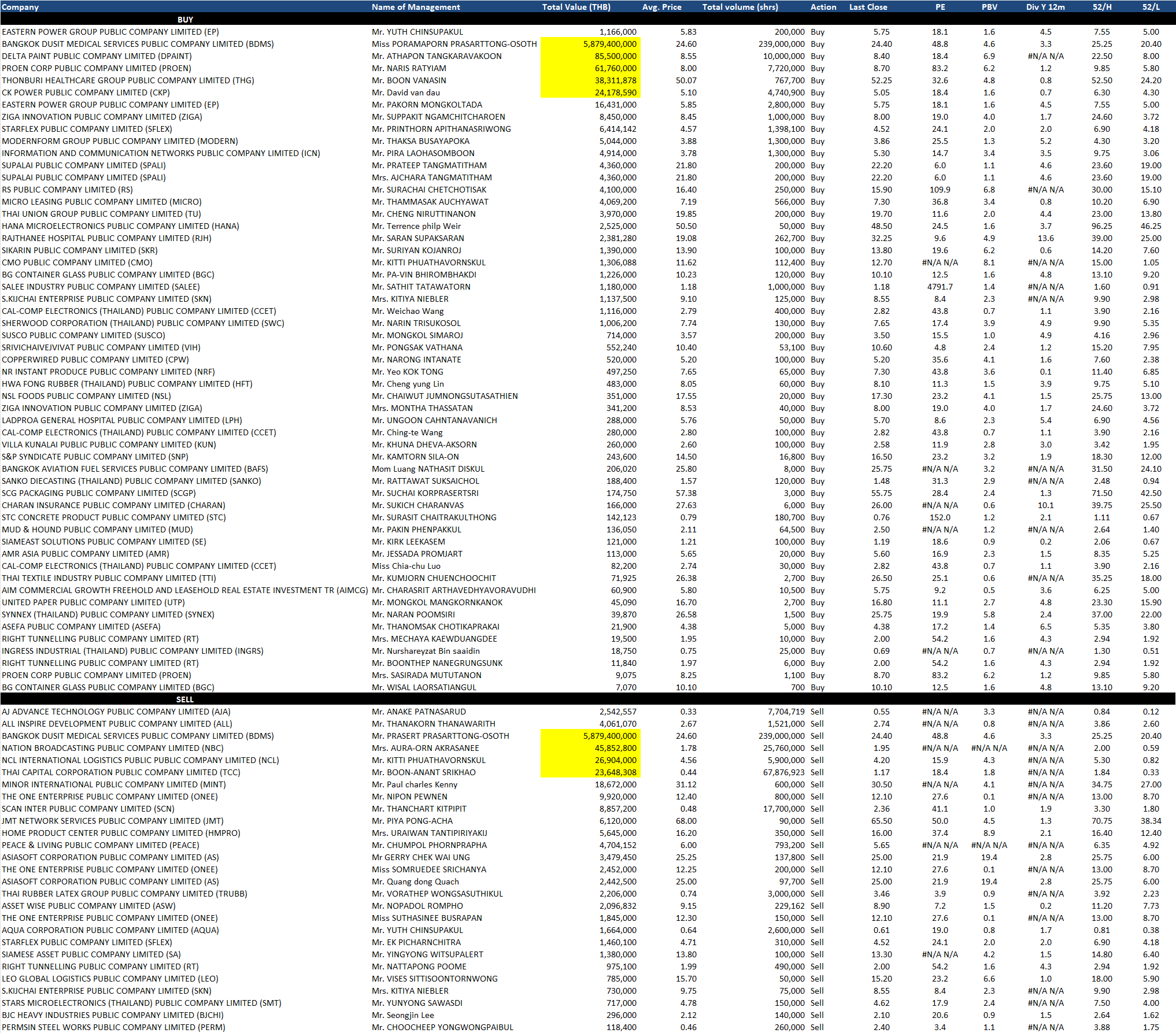Image resolution: width=1176 pixels, height=1033 pixels.
Task: Click manager name Mr. David van dau
Action: 406,92
